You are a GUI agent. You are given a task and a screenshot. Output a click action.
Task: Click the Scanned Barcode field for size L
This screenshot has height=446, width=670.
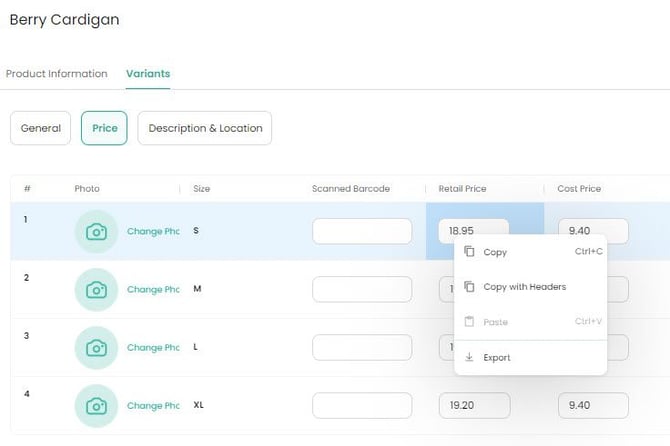click(362, 348)
